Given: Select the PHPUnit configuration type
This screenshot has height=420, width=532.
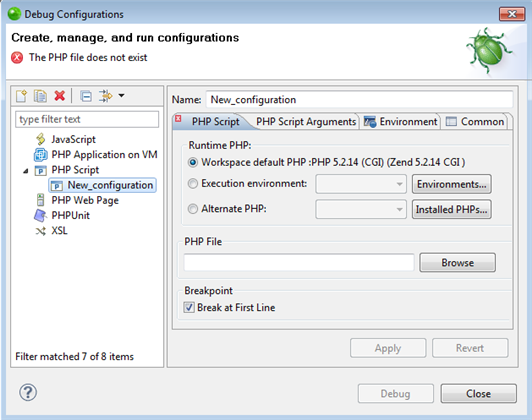Looking at the screenshot, I should tap(71, 215).
